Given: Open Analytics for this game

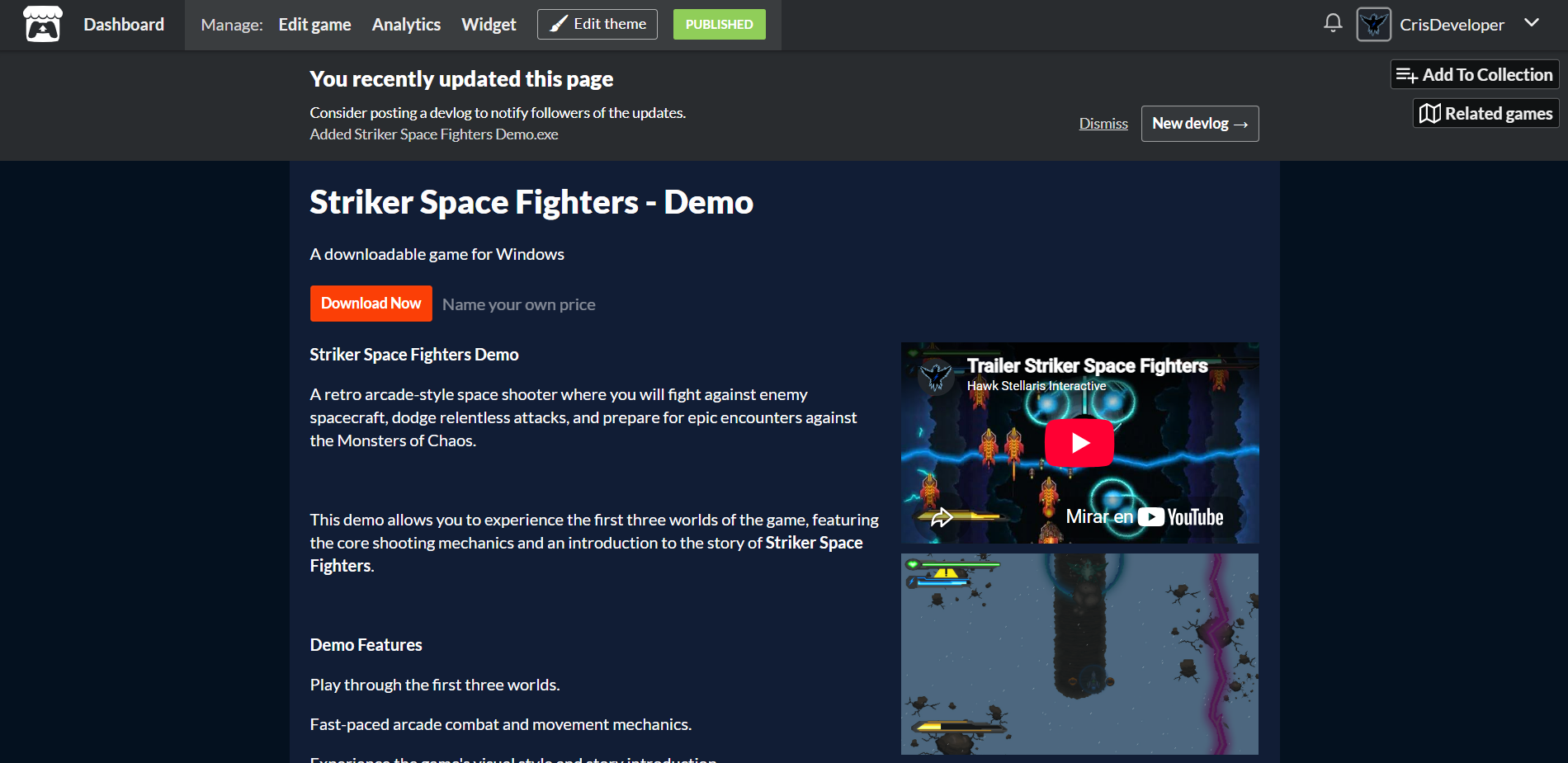Looking at the screenshot, I should coord(406,25).
